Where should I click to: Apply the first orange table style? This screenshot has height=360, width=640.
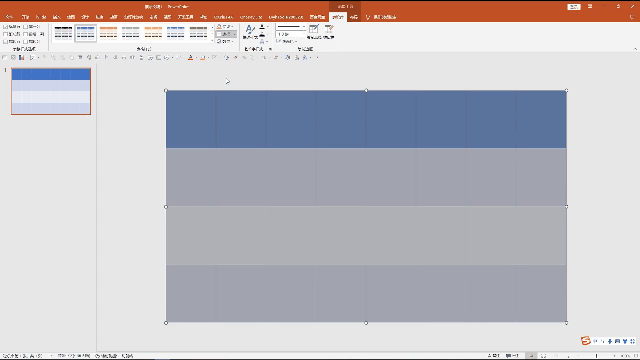click(108, 33)
